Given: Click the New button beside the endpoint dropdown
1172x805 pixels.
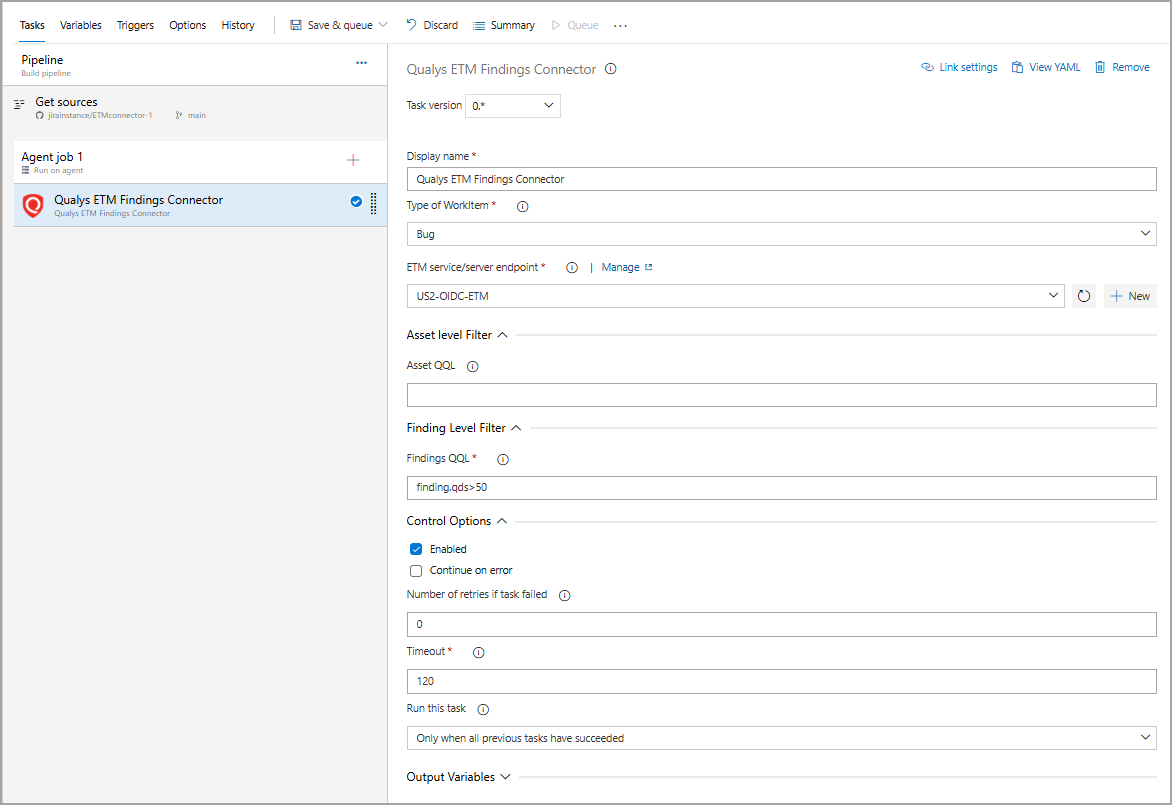Looking at the screenshot, I should coord(1130,295).
